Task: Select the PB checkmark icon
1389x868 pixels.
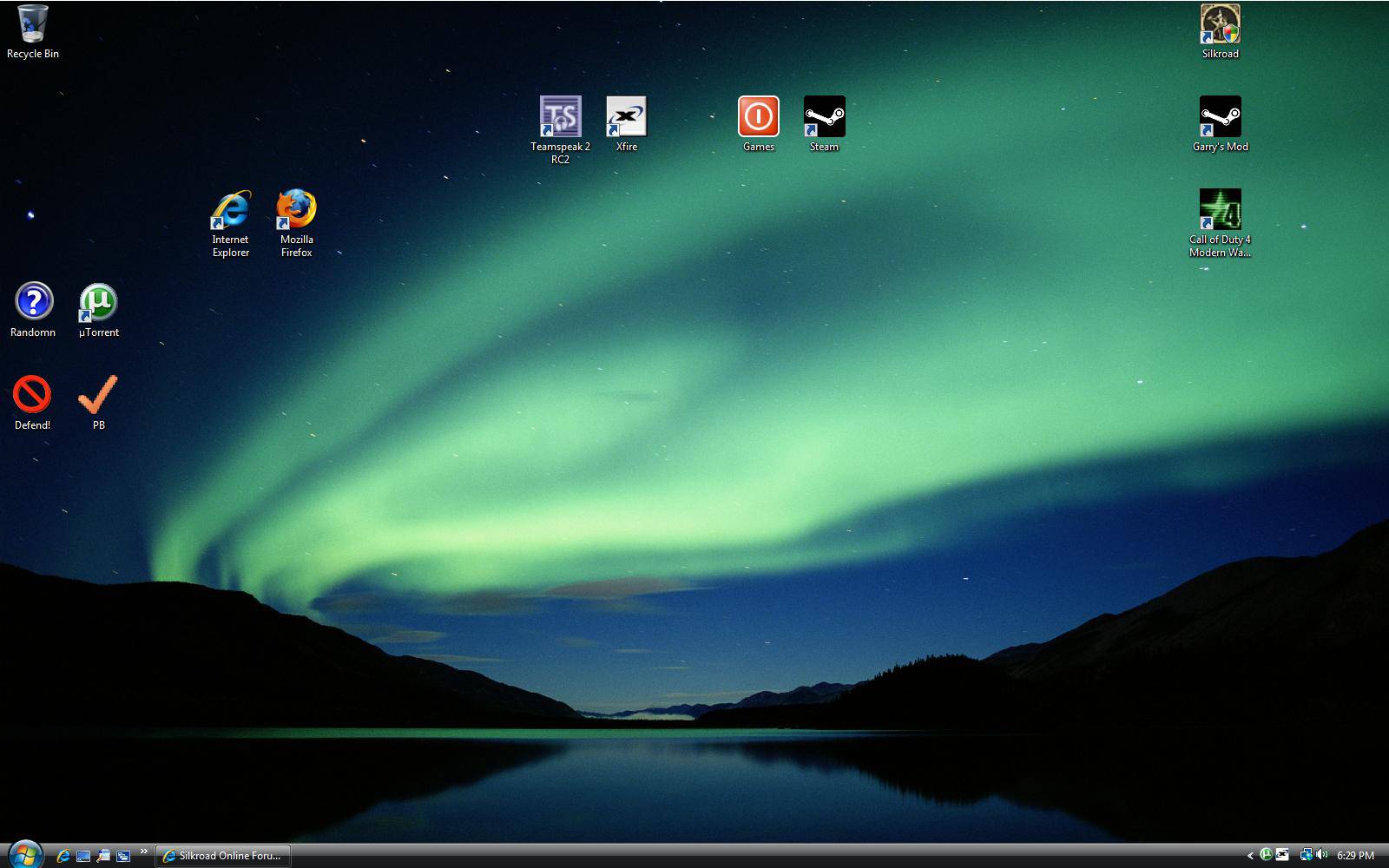Action: (x=98, y=403)
